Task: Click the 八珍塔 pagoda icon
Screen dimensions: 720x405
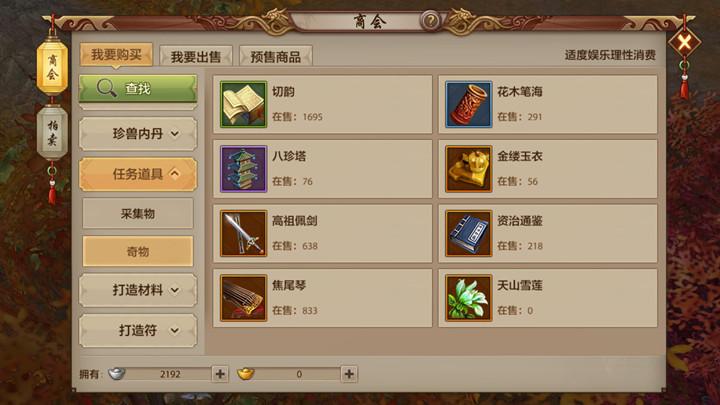Action: point(243,169)
